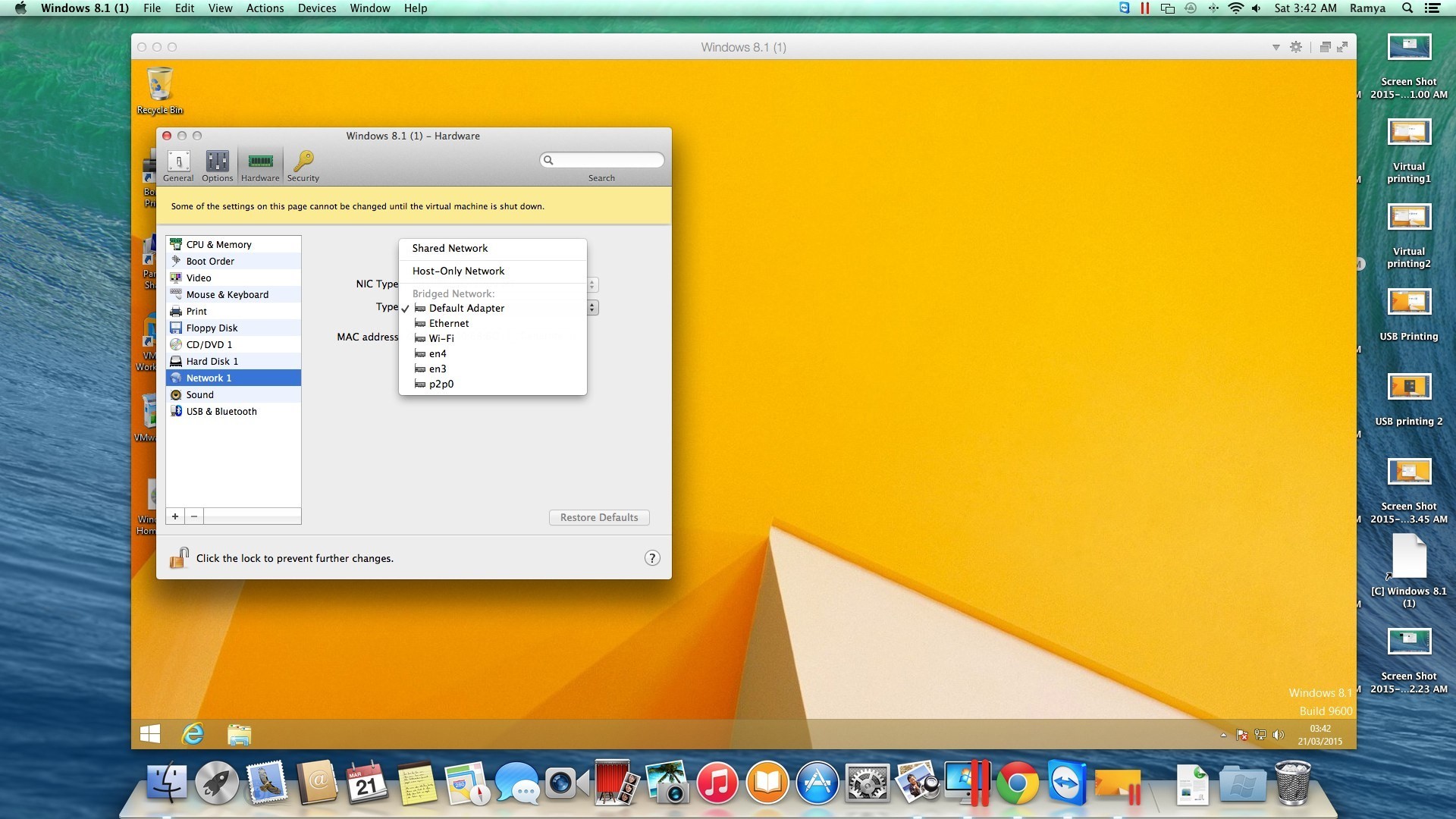Viewport: 1456px width, 819px height.
Task: Select Shared Network from the dropdown
Action: click(450, 248)
